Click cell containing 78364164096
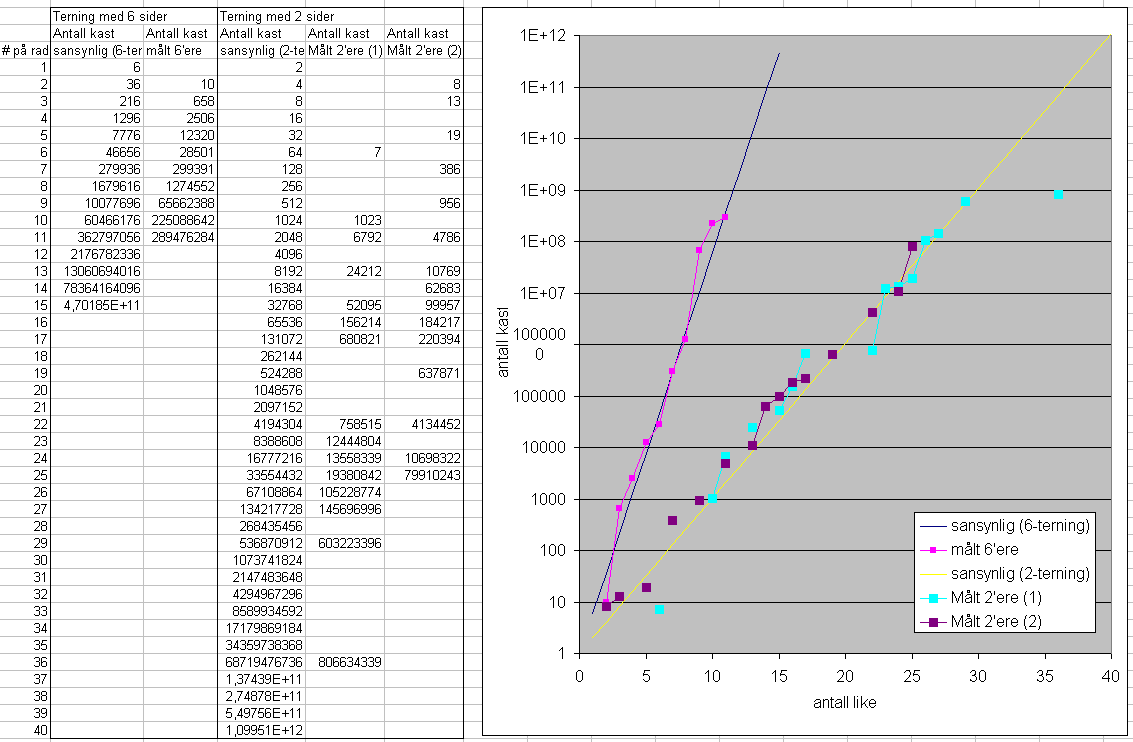Image resolution: width=1133 pixels, height=742 pixels. (x=97, y=288)
